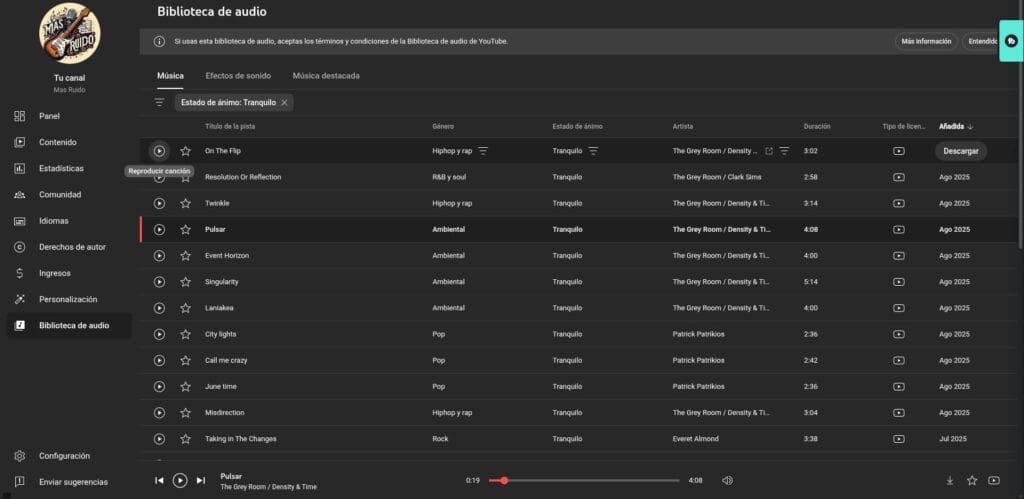Play the track On The Flip
Viewport: 1024px width, 499px height.
click(x=159, y=151)
